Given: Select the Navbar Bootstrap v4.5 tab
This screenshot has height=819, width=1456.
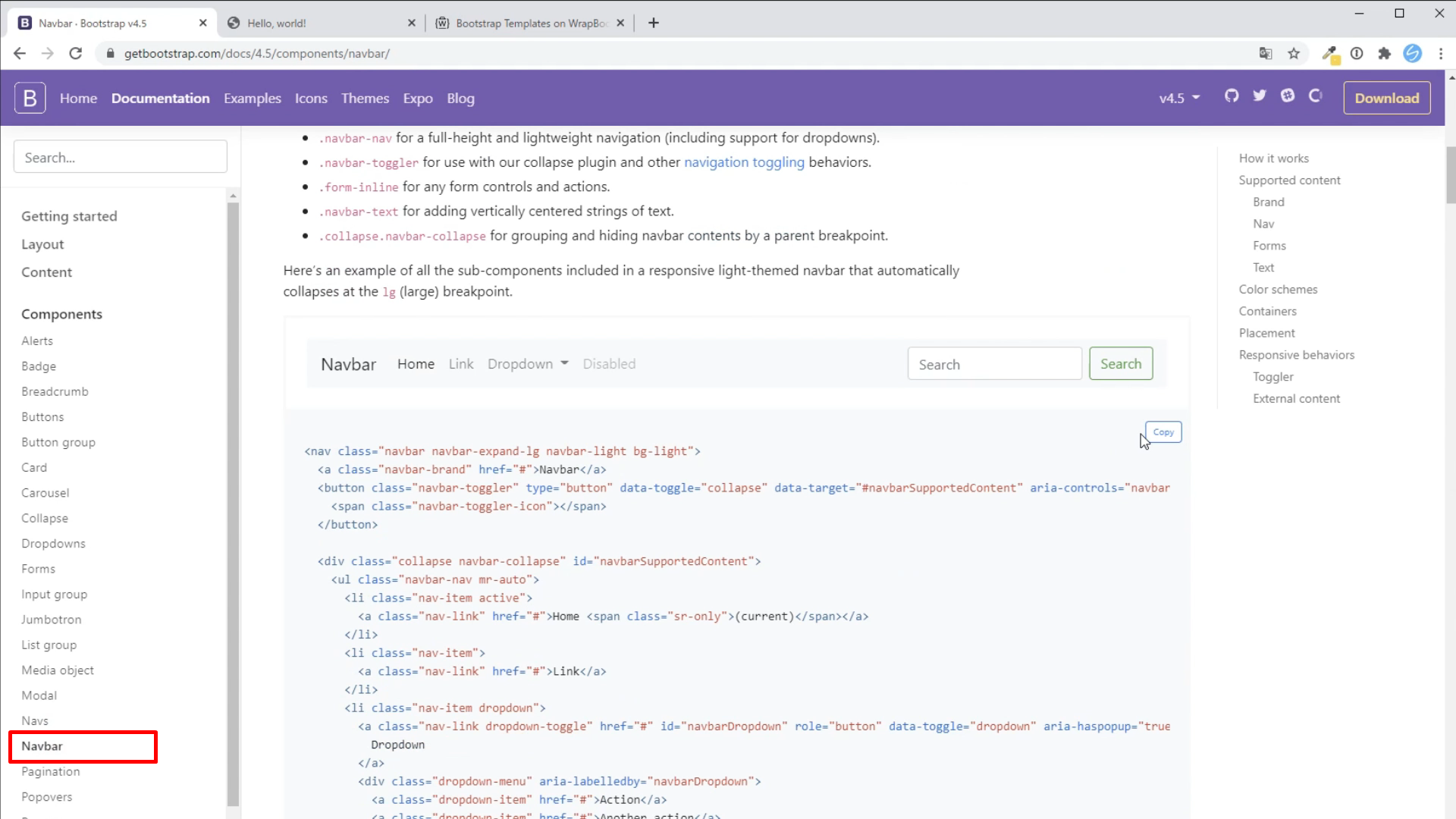Looking at the screenshot, I should click(x=111, y=23).
